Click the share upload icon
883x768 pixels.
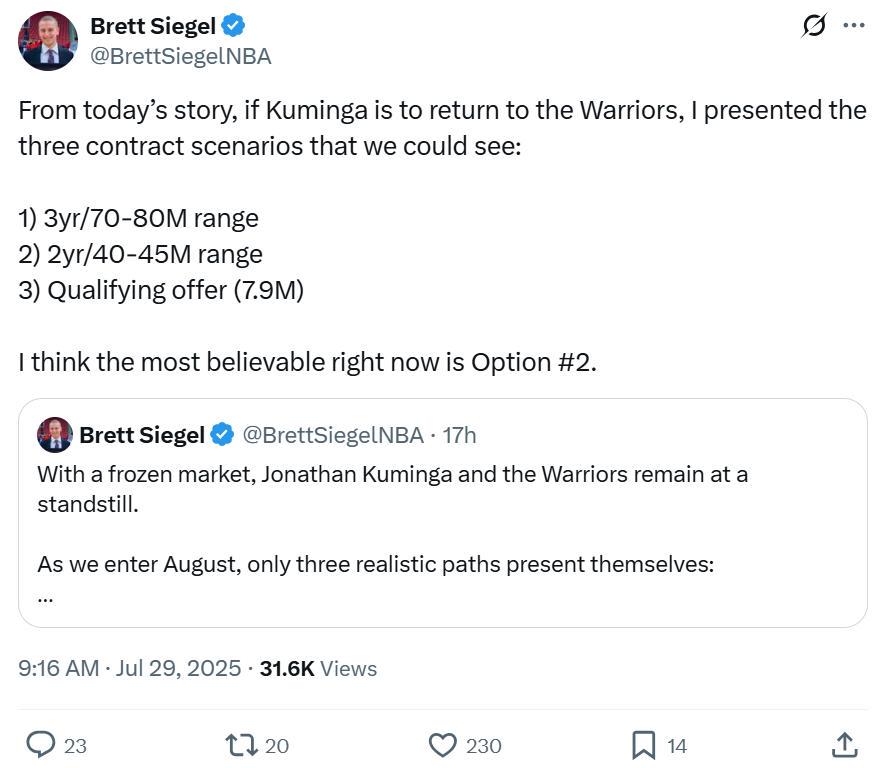tap(845, 745)
